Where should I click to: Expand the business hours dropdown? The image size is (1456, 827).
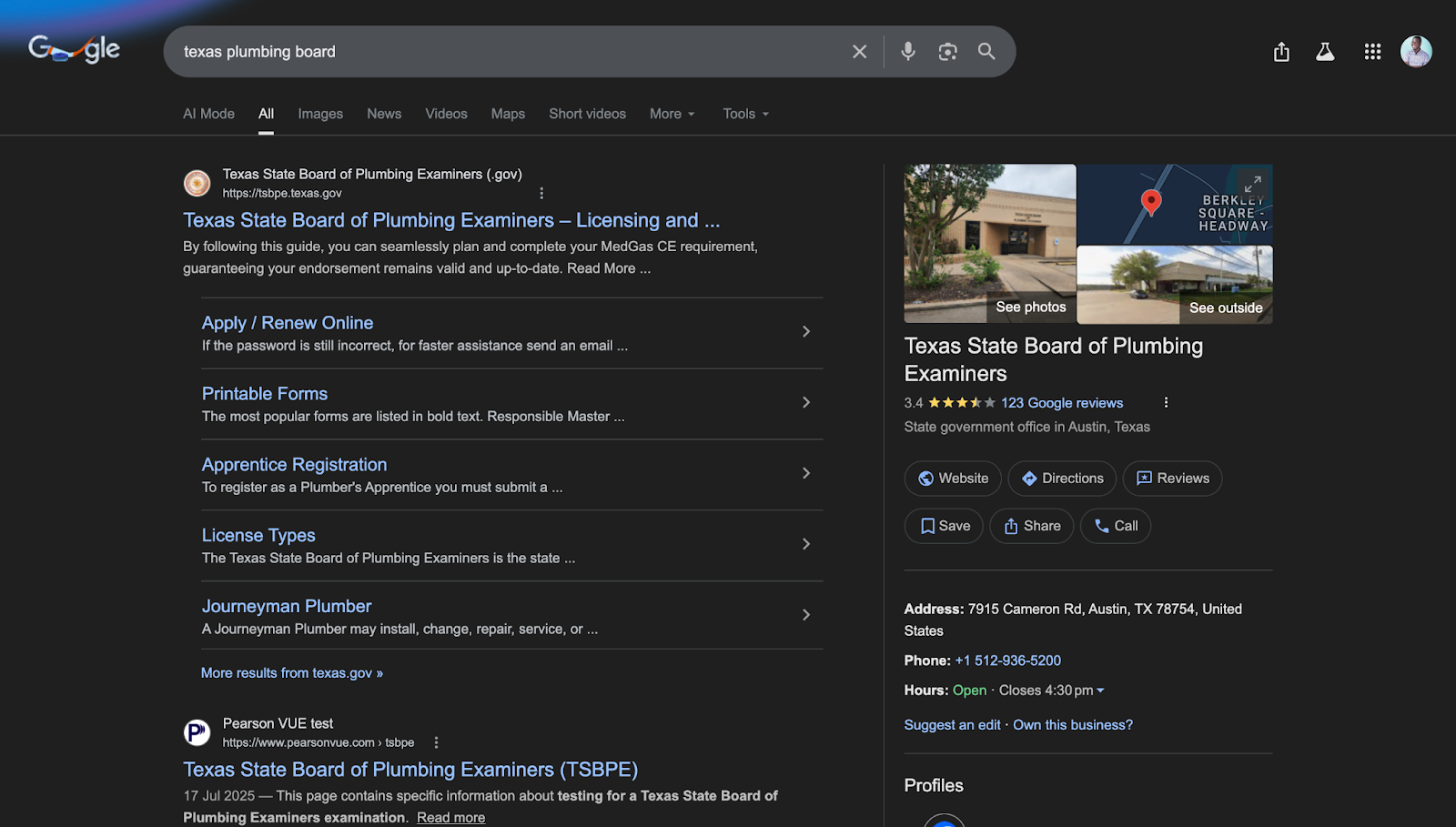(1100, 690)
